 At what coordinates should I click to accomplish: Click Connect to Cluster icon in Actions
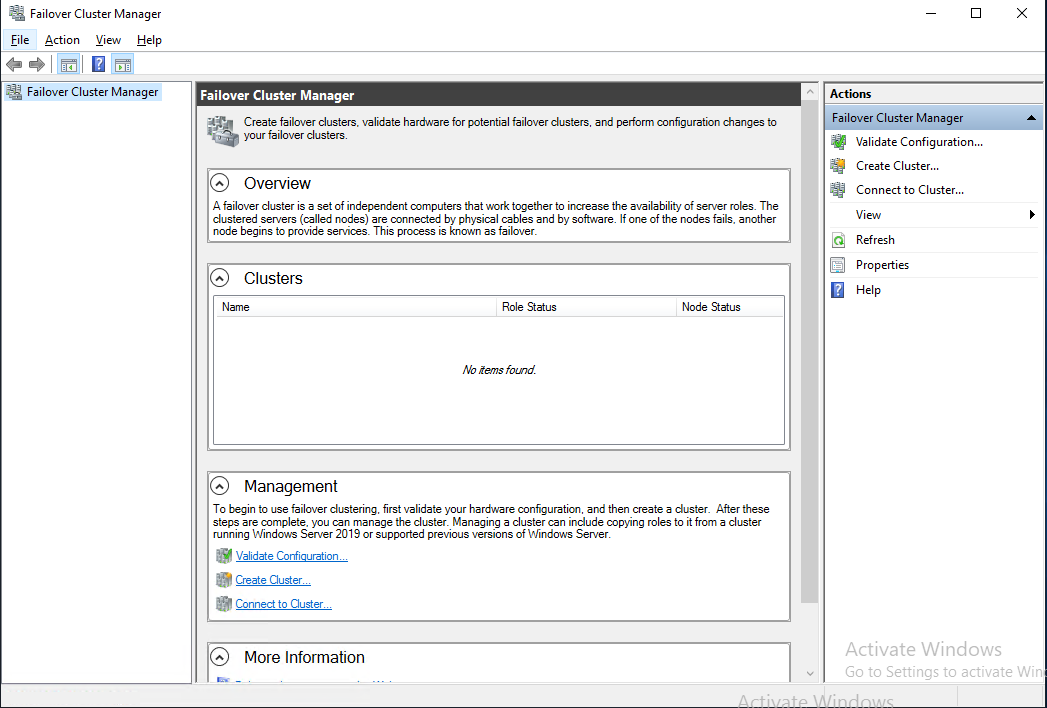click(838, 190)
